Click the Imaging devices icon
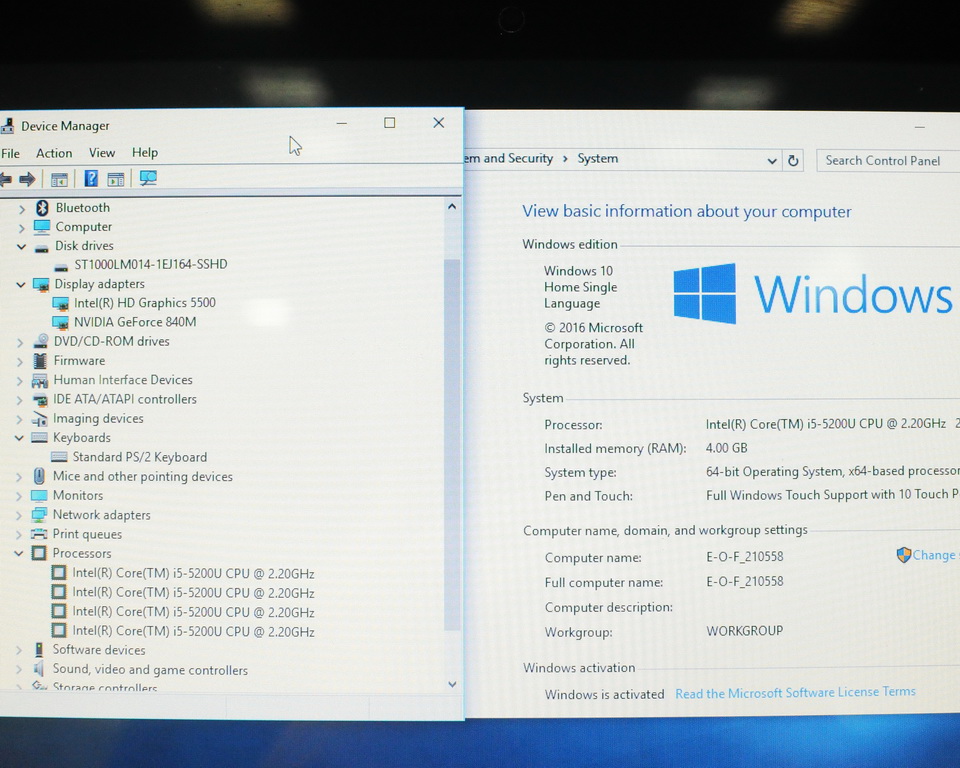 39,419
